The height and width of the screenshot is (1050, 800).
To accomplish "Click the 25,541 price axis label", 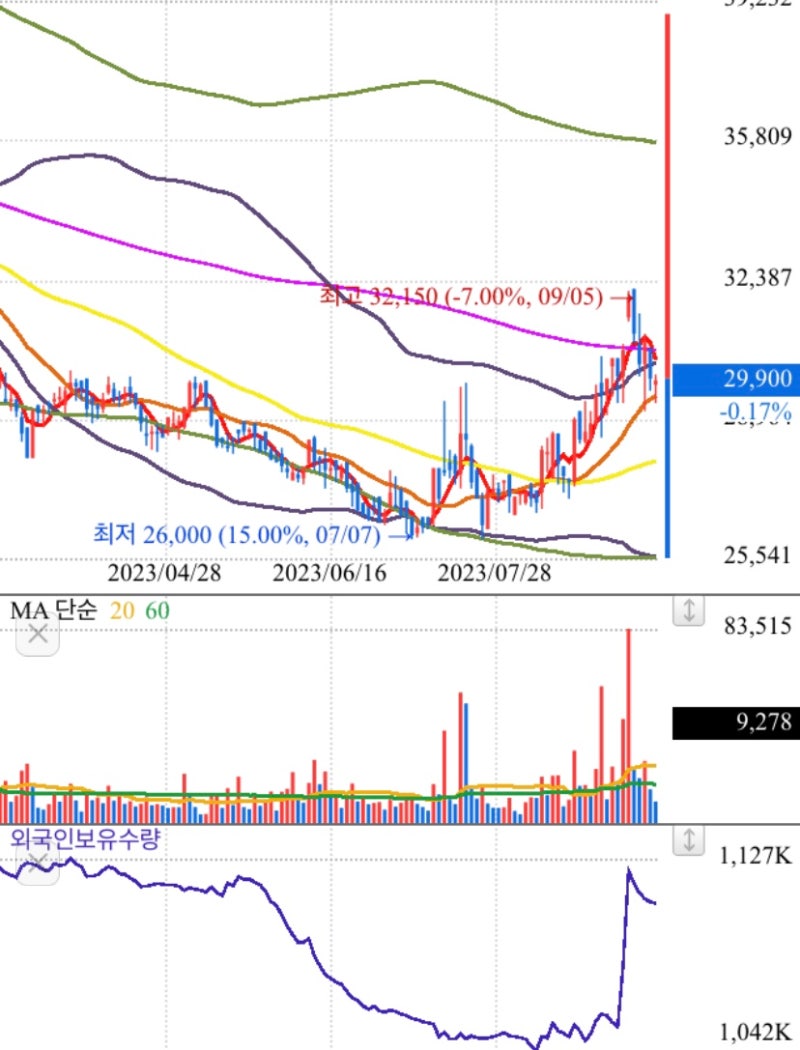I will (757, 555).
